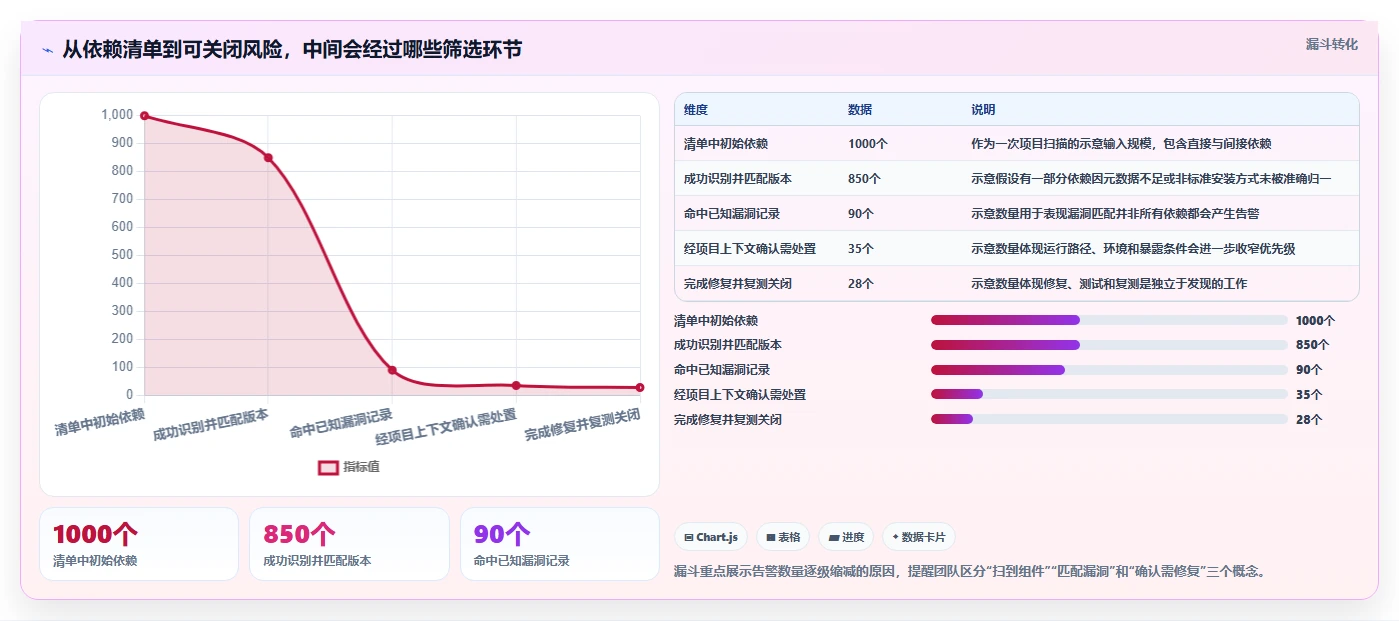1399x621 pixels.
Task: Click the 850个 stat card
Action: click(349, 544)
